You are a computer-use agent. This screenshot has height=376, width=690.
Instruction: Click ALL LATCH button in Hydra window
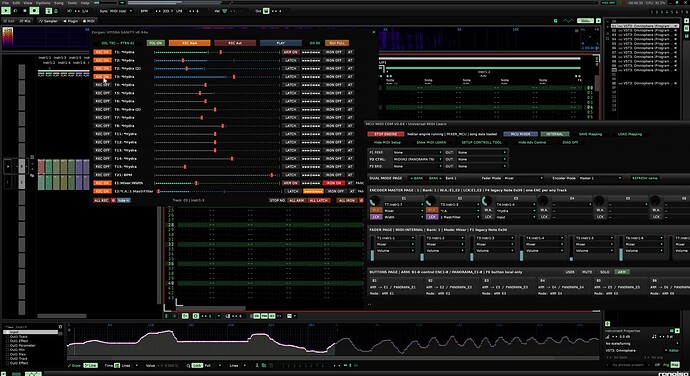pos(319,200)
